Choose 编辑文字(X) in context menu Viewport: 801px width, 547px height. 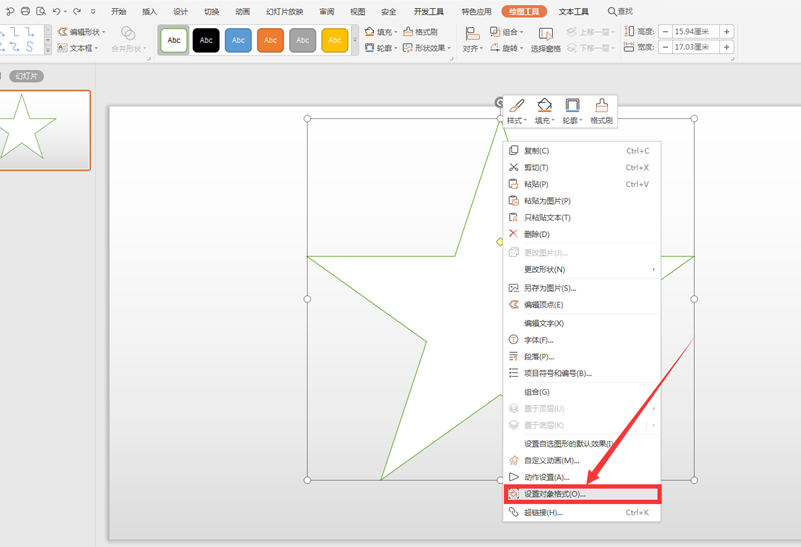pyautogui.click(x=582, y=323)
